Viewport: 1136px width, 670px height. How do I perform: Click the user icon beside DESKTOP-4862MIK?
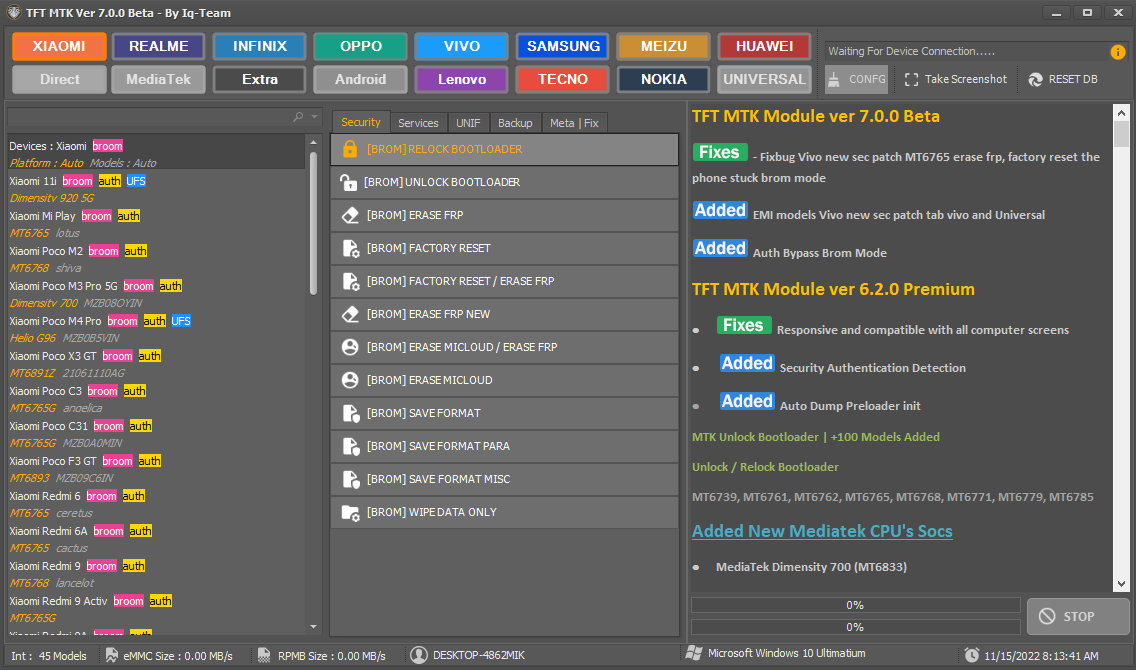click(x=419, y=655)
